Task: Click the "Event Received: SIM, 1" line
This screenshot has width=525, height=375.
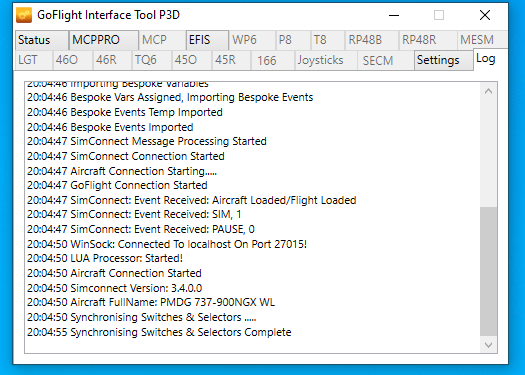Action: coord(134,214)
